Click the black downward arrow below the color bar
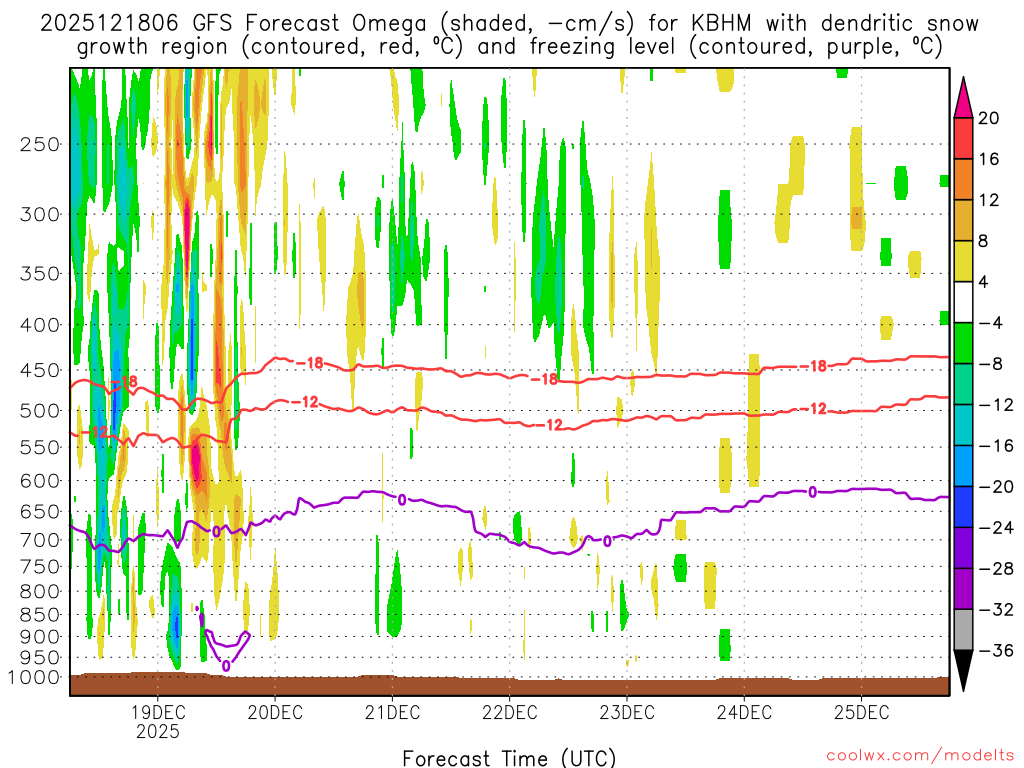 (x=963, y=670)
